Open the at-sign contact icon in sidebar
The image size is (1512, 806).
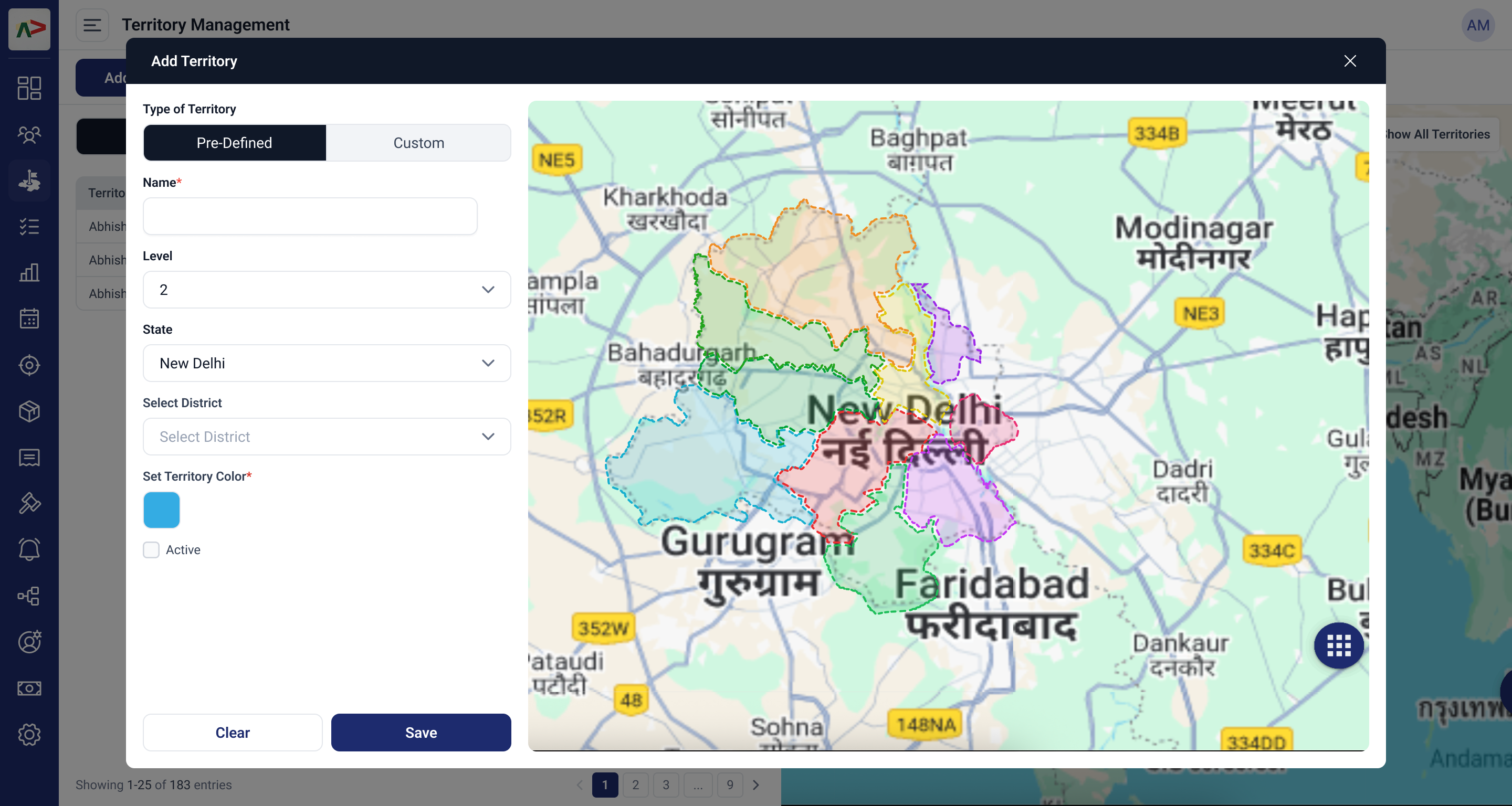[29, 642]
